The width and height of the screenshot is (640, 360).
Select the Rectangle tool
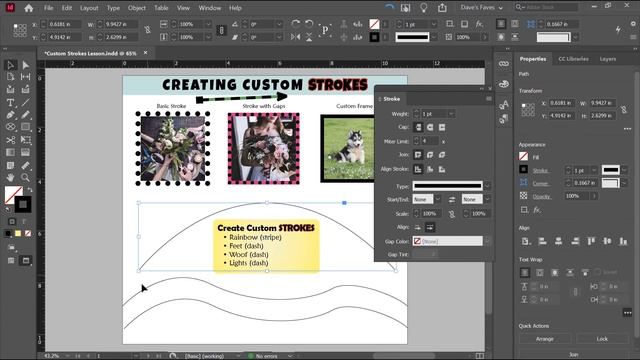25,127
